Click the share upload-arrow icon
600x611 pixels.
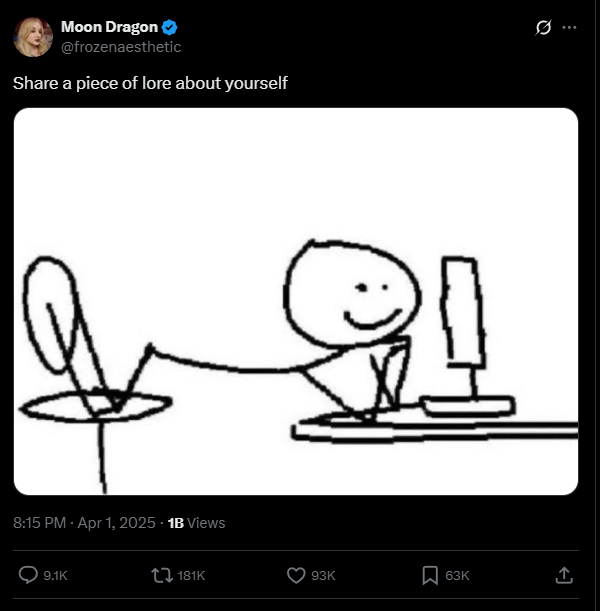click(563, 575)
